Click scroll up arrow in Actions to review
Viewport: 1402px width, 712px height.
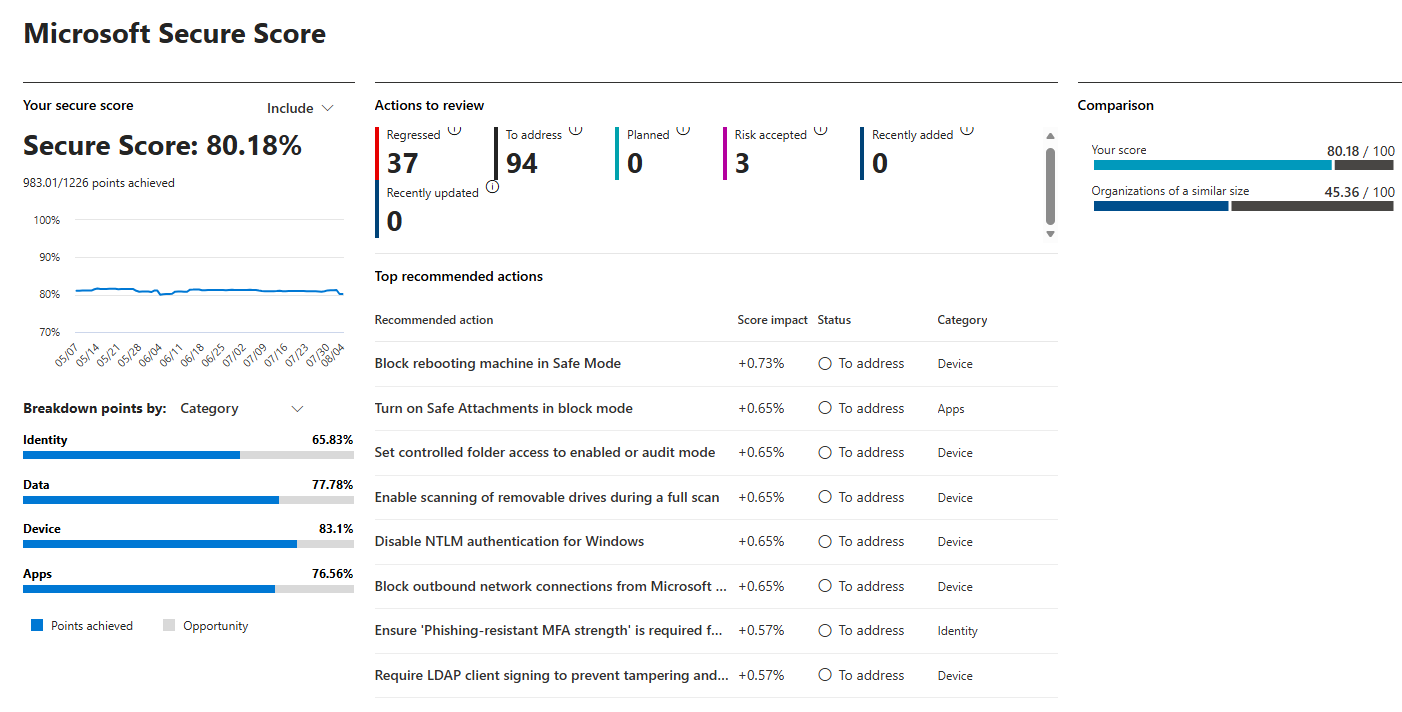(x=1050, y=136)
